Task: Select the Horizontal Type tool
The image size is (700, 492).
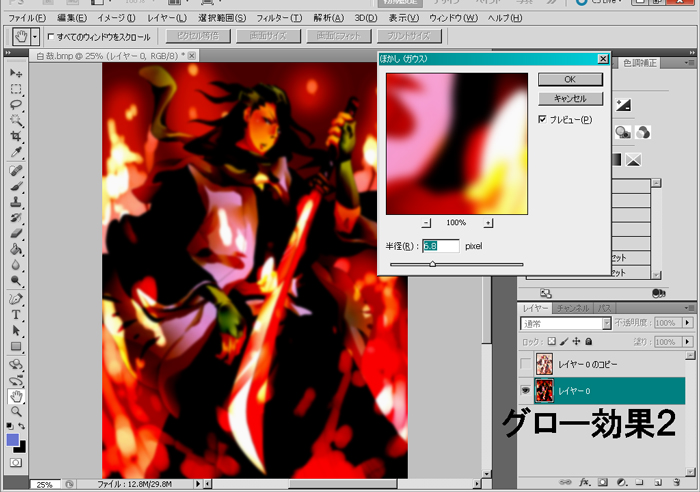Action: click(x=16, y=314)
